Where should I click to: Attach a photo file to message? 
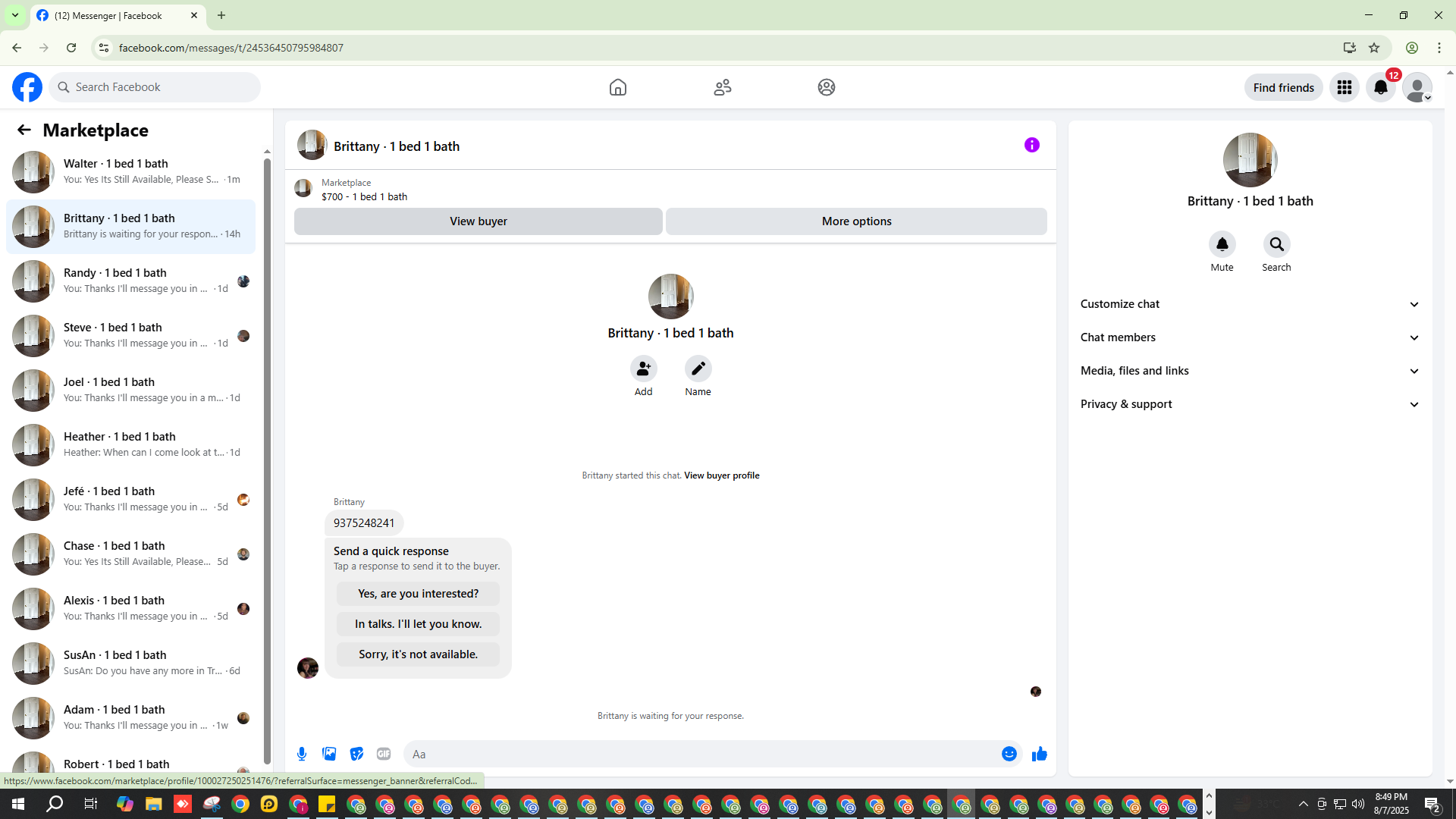[329, 754]
